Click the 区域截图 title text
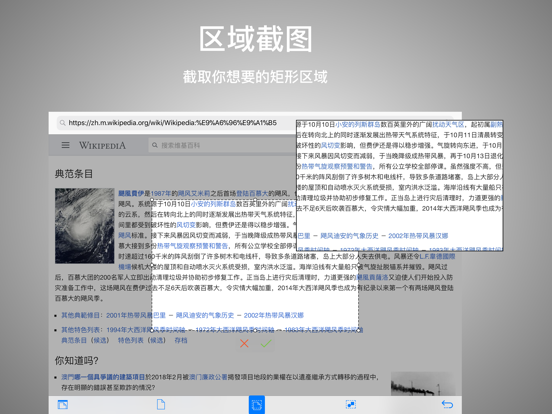Screen dimensions: 552x414 pyautogui.click(x=256, y=39)
